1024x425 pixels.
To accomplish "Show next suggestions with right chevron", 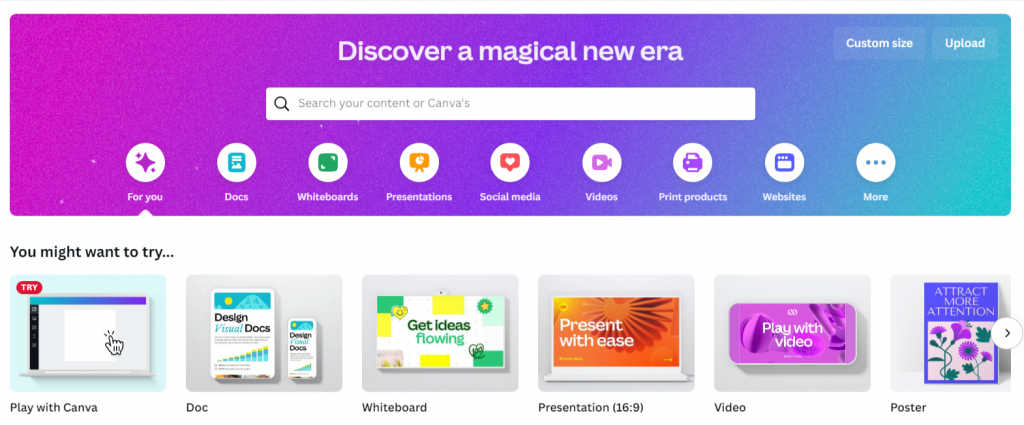I will tap(1007, 334).
